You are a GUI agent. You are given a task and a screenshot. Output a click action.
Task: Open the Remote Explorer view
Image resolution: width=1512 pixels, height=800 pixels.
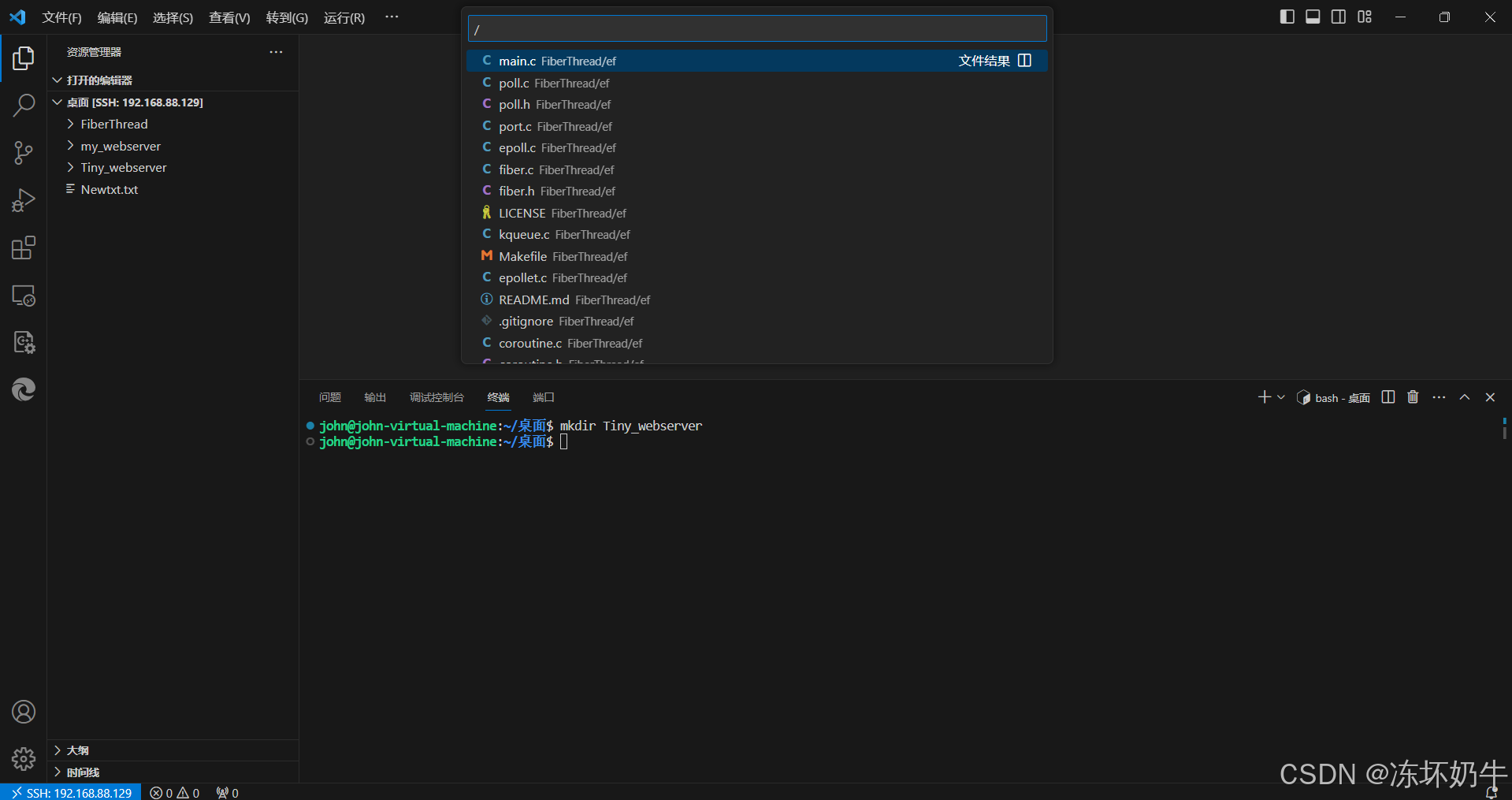[x=24, y=295]
